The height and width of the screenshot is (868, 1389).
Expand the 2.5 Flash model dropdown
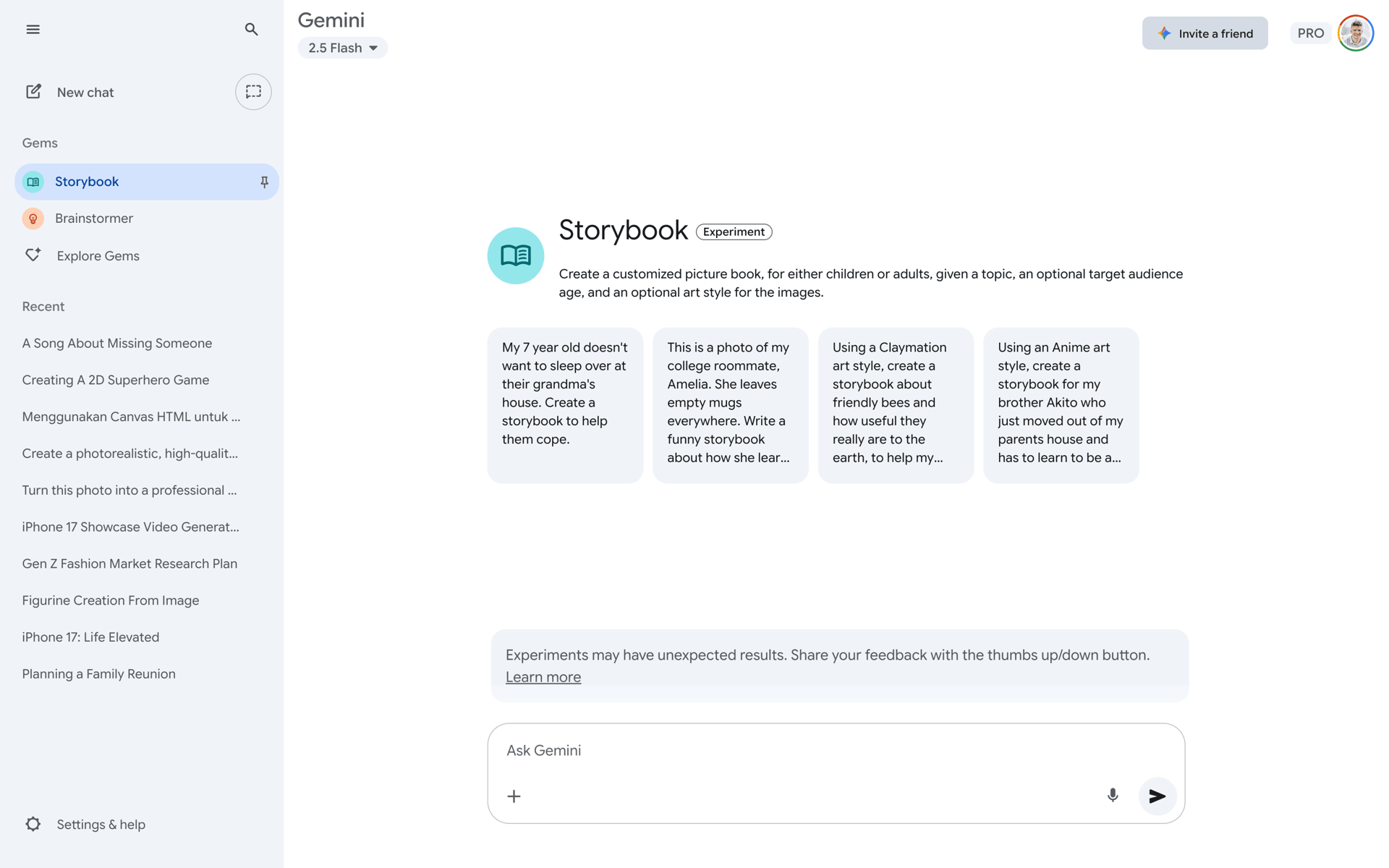click(x=343, y=48)
